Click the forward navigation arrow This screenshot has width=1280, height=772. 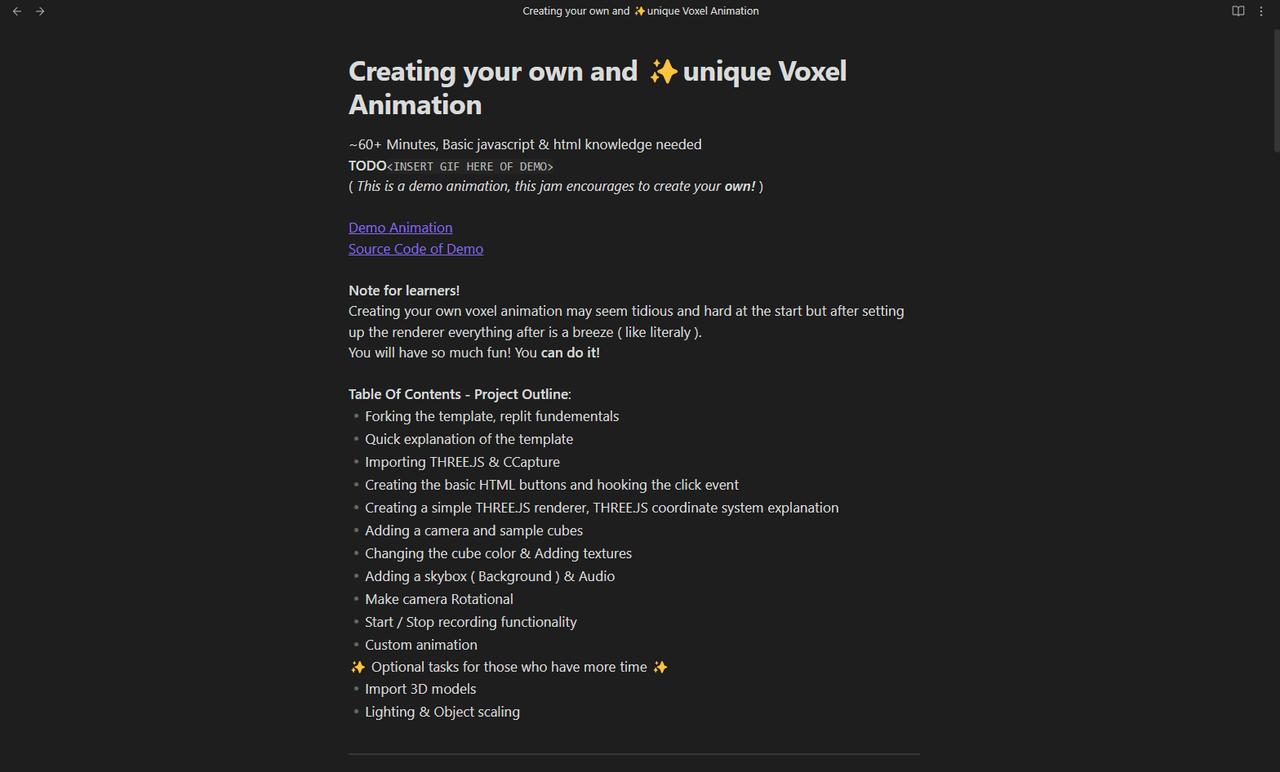coord(40,11)
